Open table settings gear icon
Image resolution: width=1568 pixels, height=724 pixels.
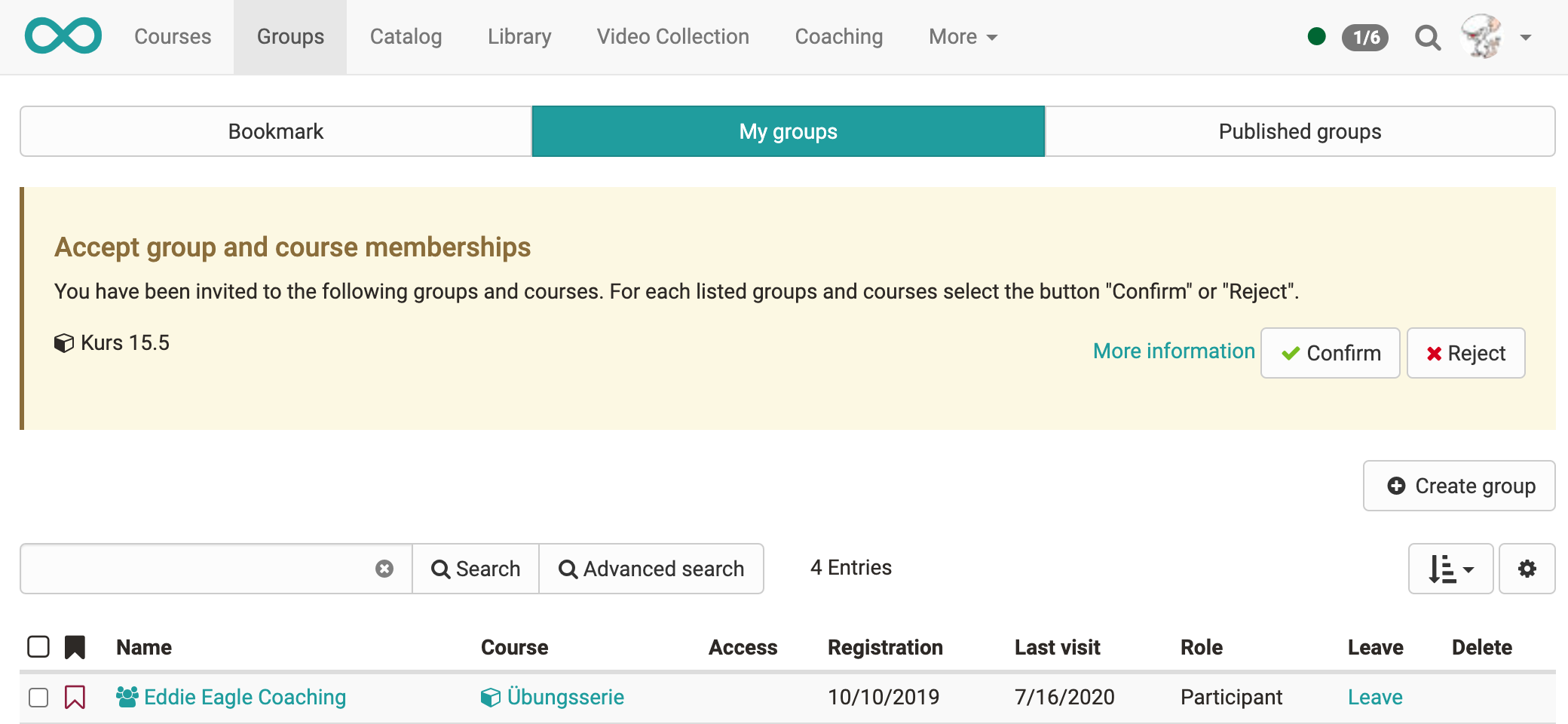tap(1527, 569)
